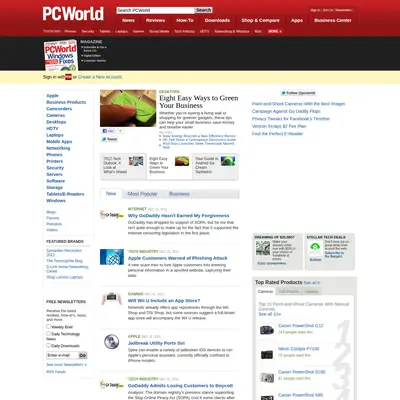Open Eight Easy Ways to Green headline
The height and width of the screenshot is (400, 400).
click(x=198, y=102)
